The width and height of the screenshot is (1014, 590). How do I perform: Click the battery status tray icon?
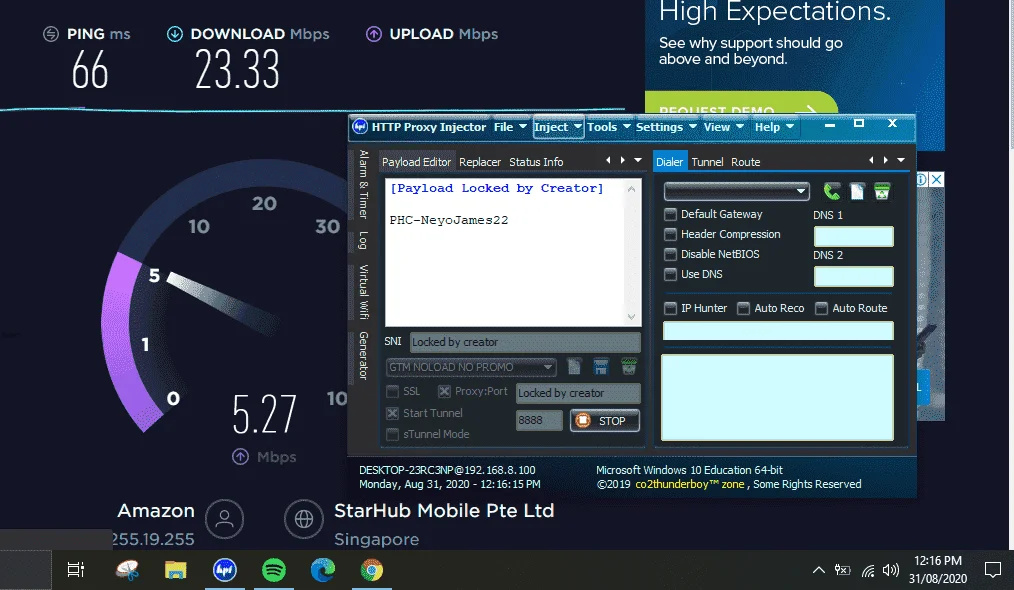(x=842, y=570)
